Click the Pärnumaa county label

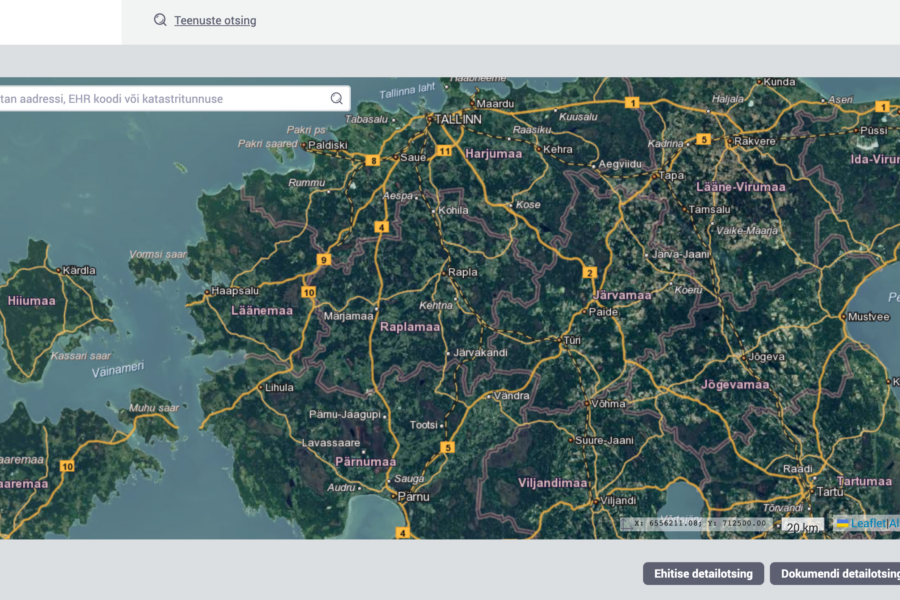coord(366,462)
